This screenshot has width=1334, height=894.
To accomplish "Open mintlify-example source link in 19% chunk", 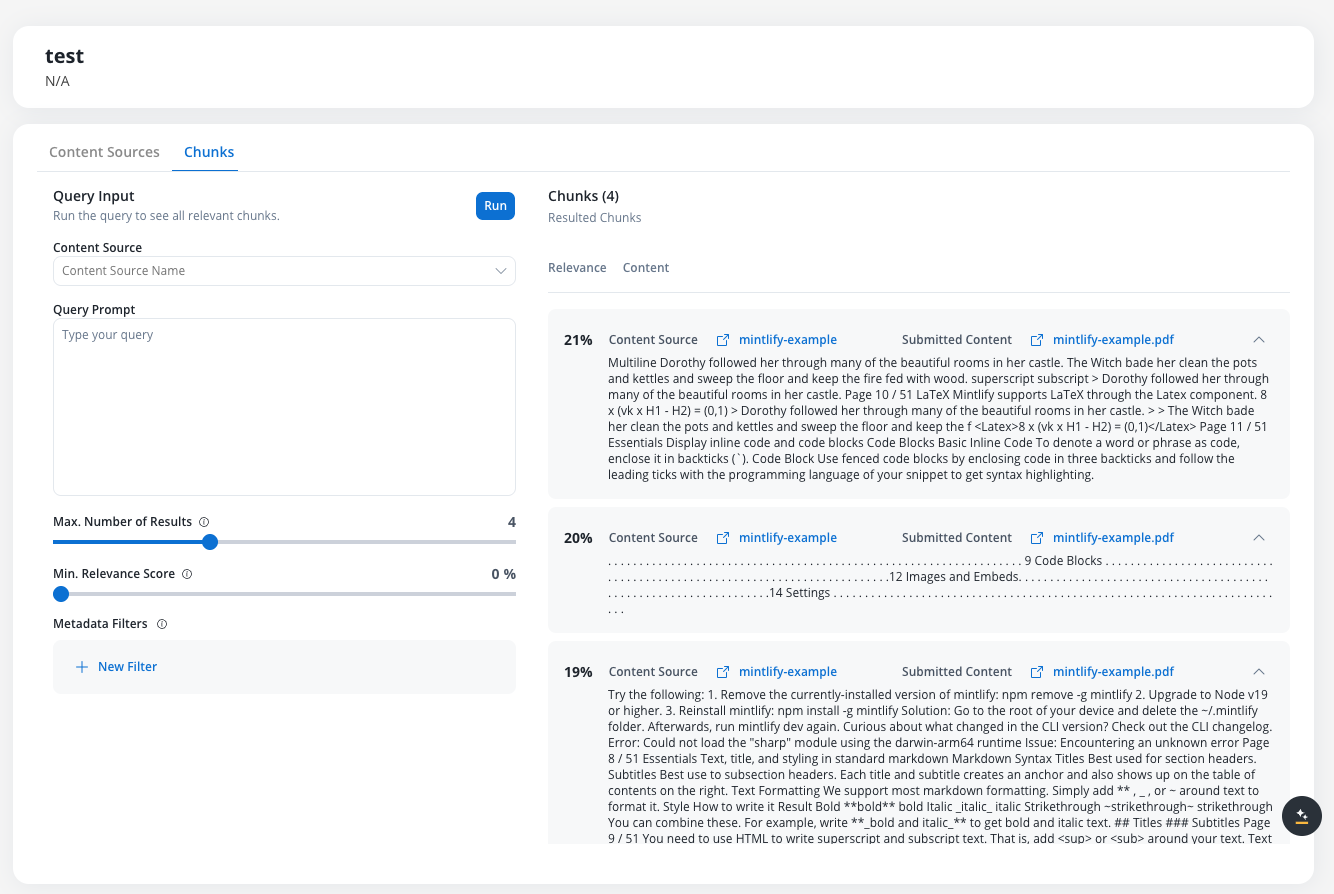I will [x=787, y=672].
